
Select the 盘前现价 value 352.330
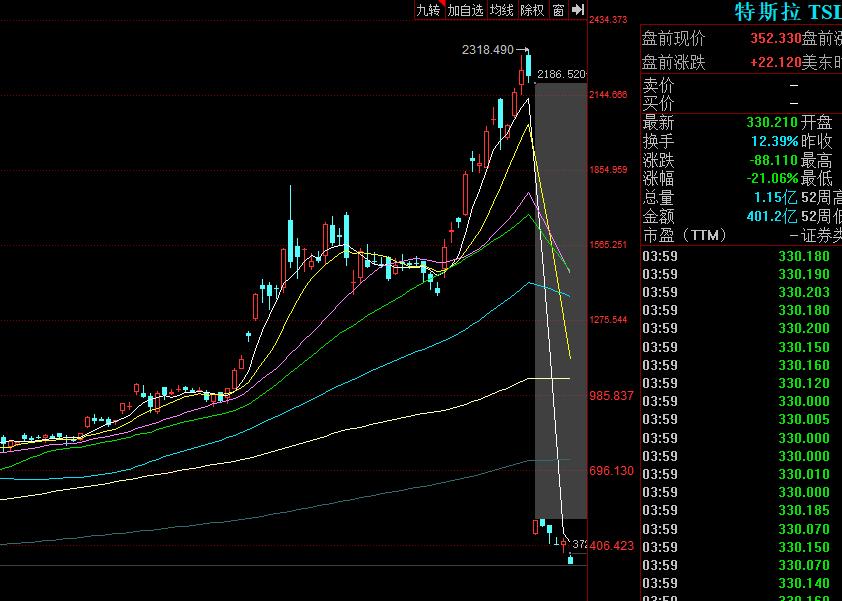pos(775,39)
